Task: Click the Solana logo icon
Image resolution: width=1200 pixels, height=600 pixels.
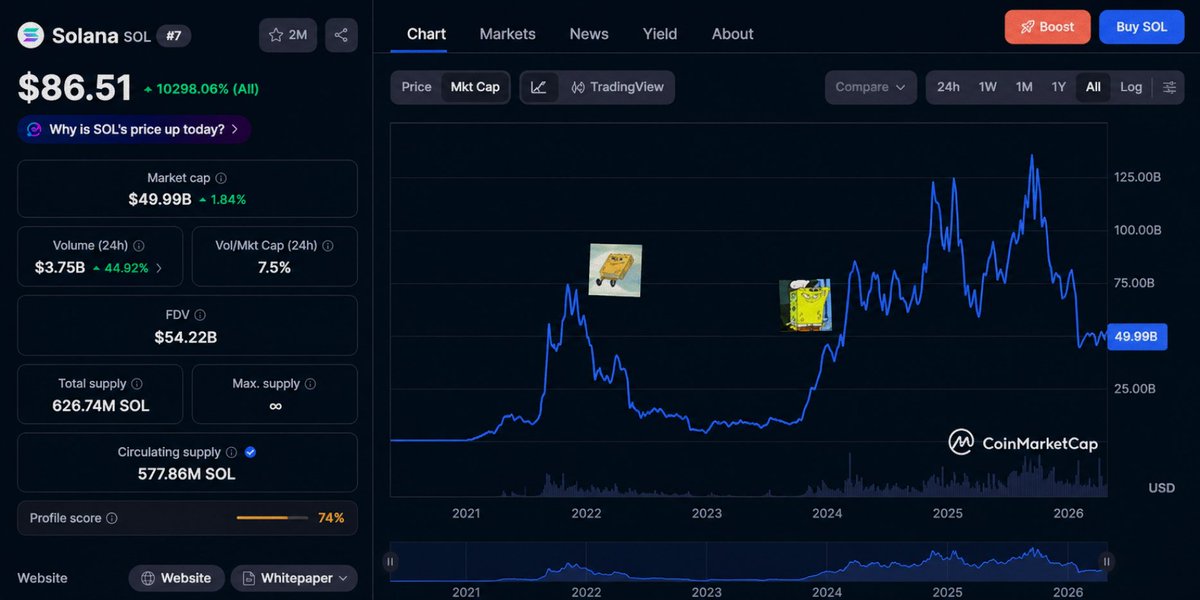Action: point(32,35)
